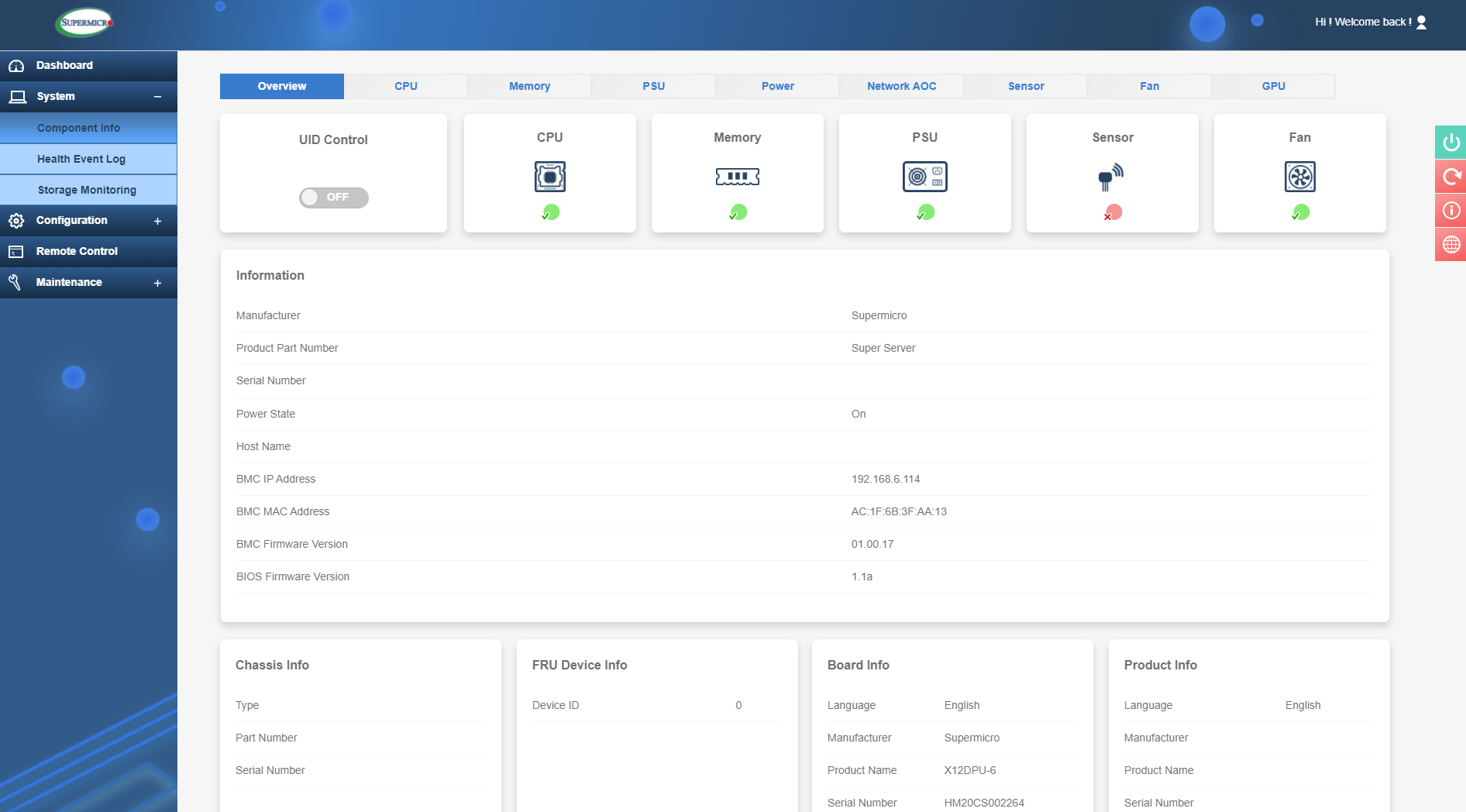Image resolution: width=1466 pixels, height=812 pixels.
Task: Go to Remote Control
Action: [77, 251]
